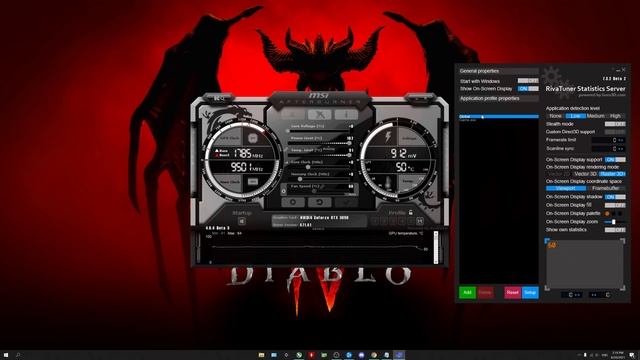Click the save profile icon

420,221
